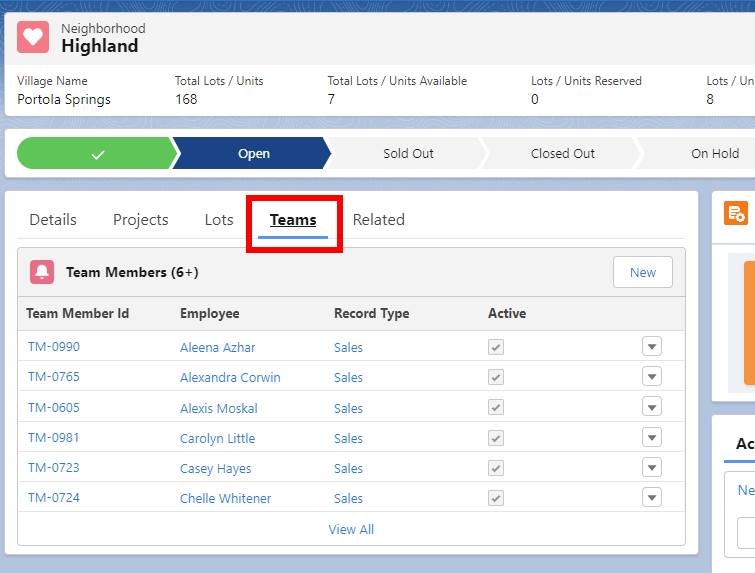The height and width of the screenshot is (573, 755).
Task: Click the View All link
Action: click(351, 529)
